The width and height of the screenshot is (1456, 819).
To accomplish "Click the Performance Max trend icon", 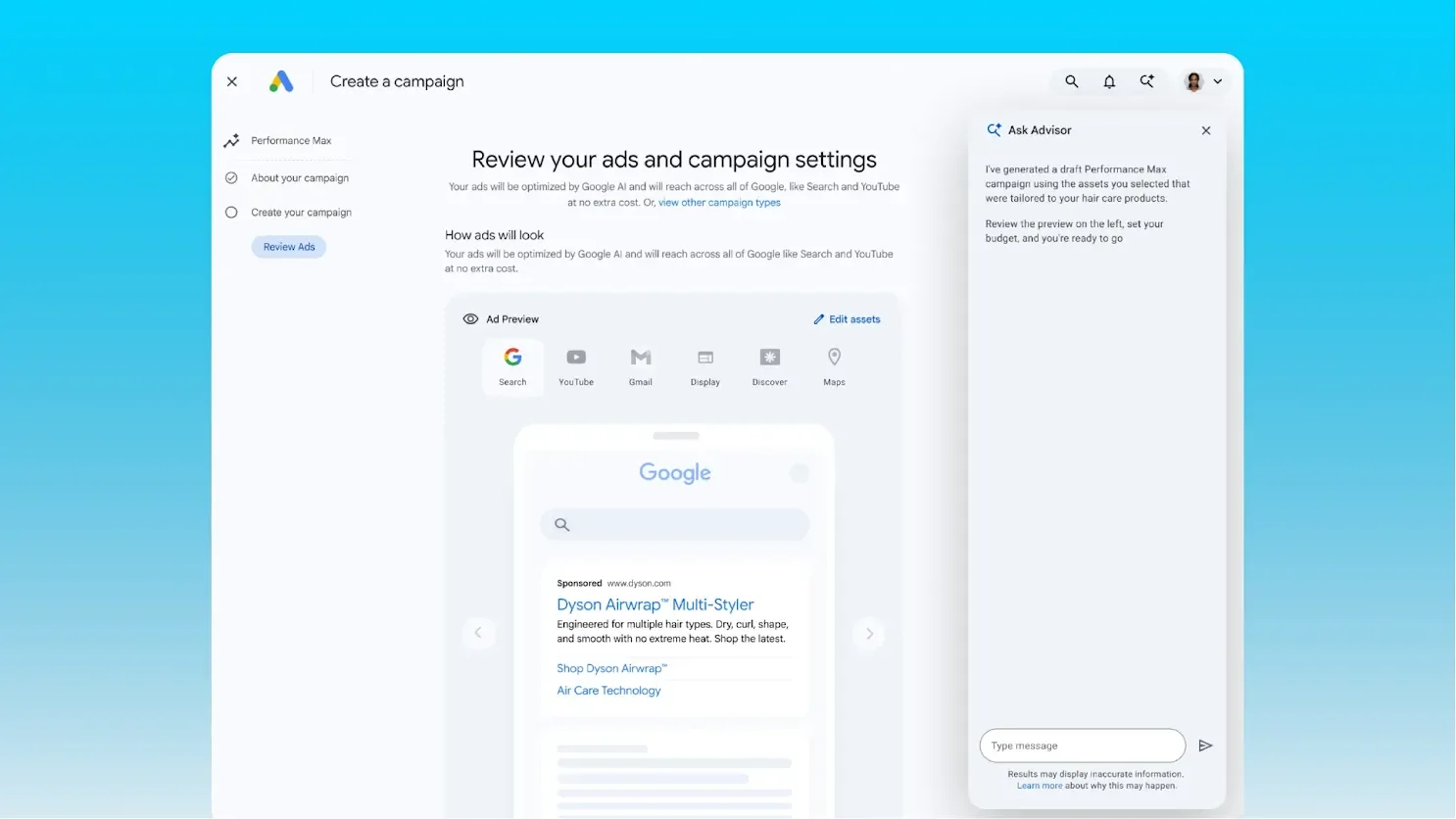I will point(231,141).
